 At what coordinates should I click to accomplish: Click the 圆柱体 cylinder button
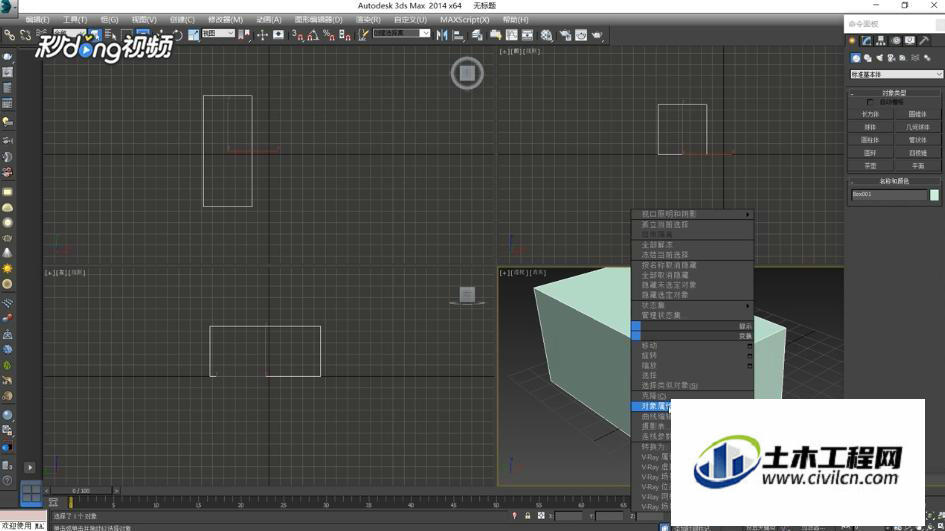pyautogui.click(x=870, y=140)
